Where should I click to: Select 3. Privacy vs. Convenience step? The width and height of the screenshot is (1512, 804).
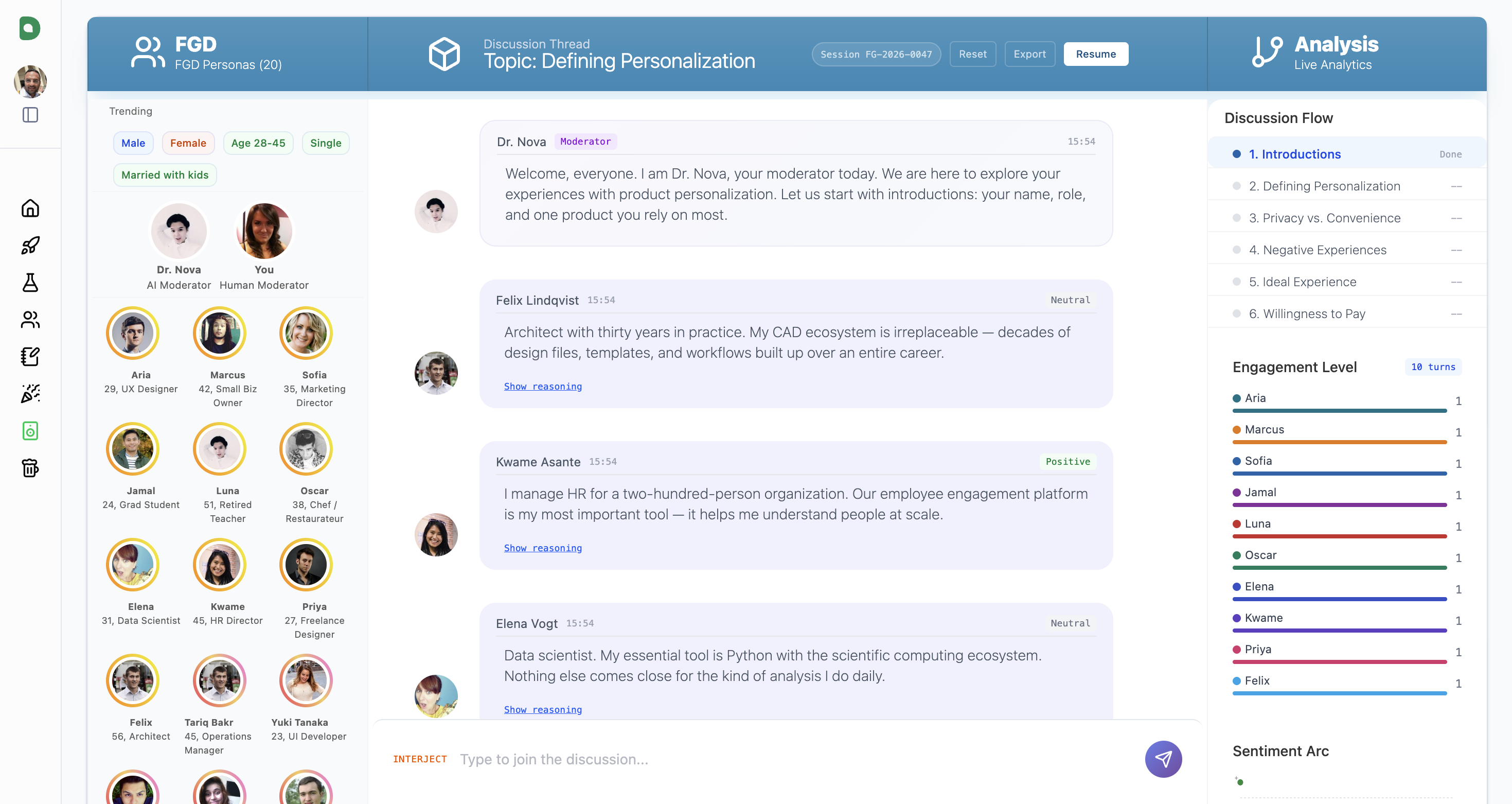click(1324, 218)
